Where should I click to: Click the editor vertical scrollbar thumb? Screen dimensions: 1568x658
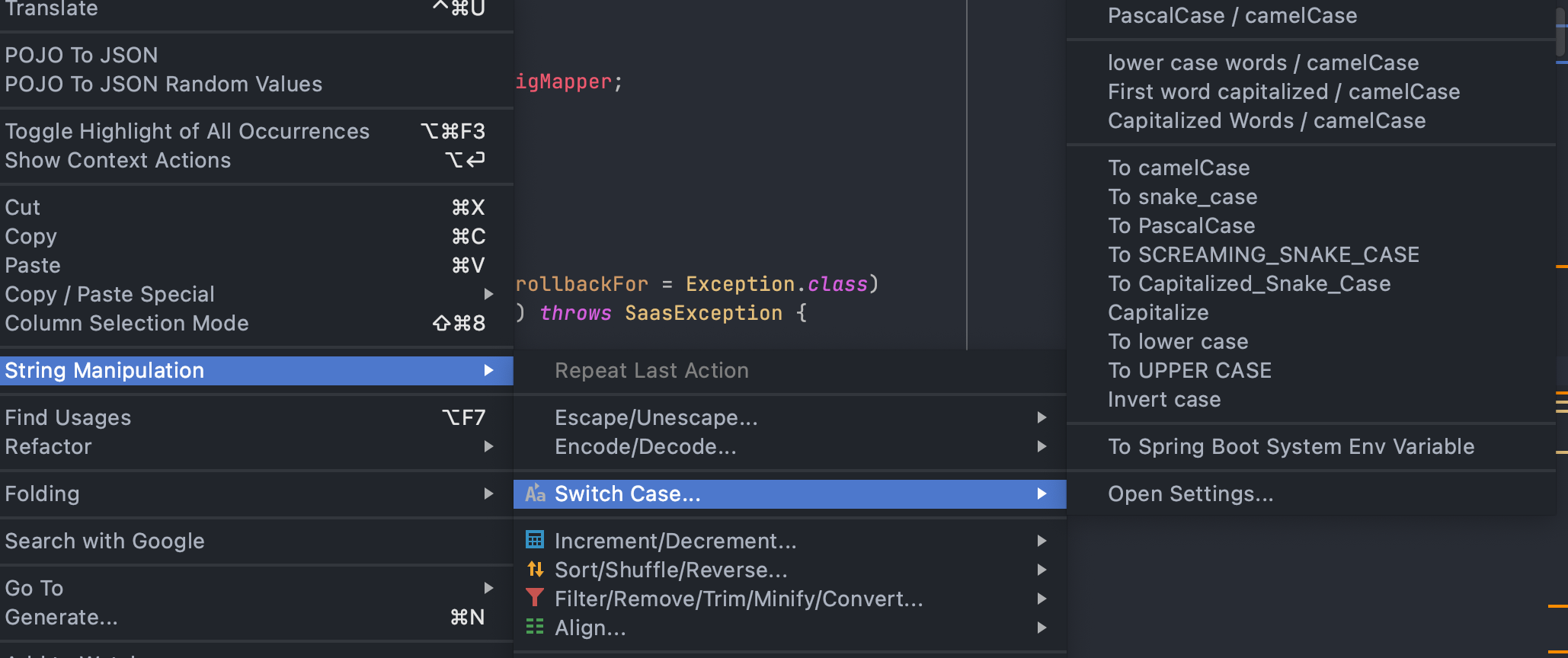point(1561,32)
